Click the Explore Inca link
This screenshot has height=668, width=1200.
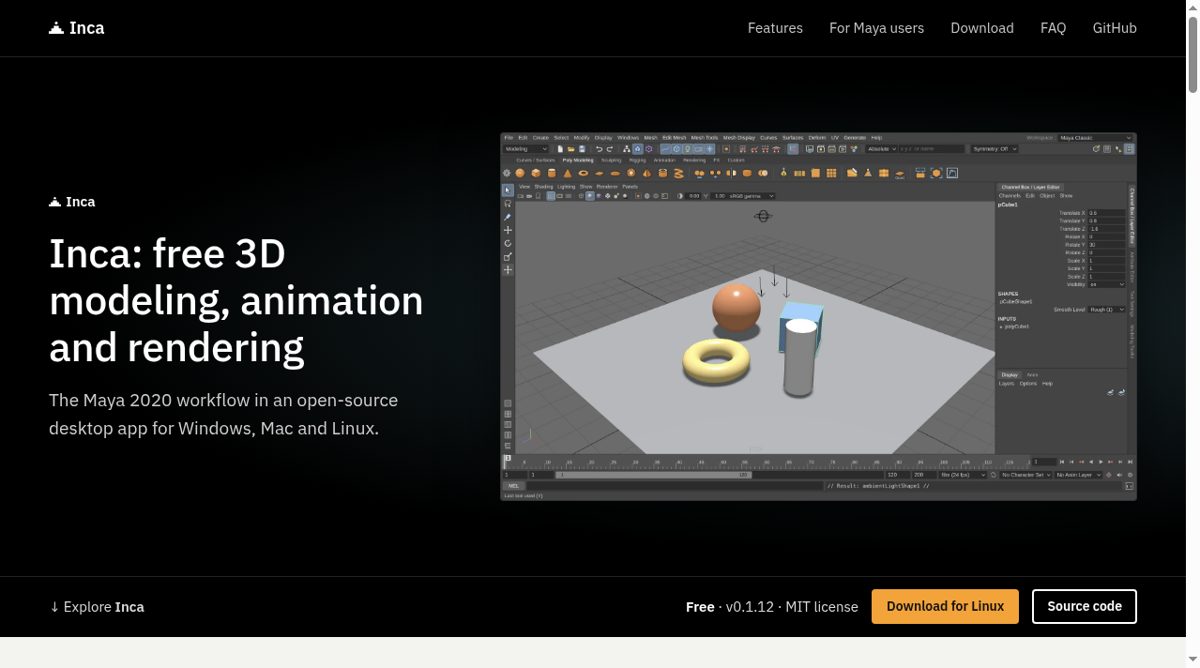click(97, 607)
